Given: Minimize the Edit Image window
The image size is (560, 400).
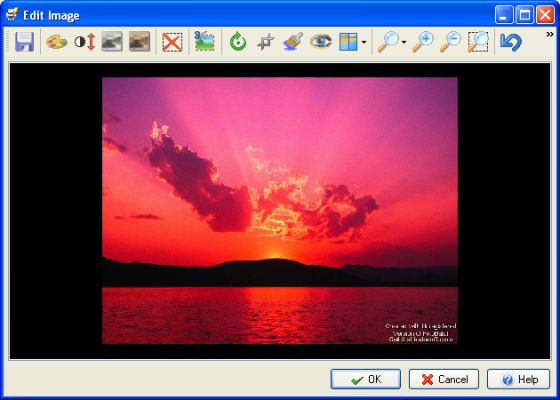Looking at the screenshot, I should pos(504,15).
